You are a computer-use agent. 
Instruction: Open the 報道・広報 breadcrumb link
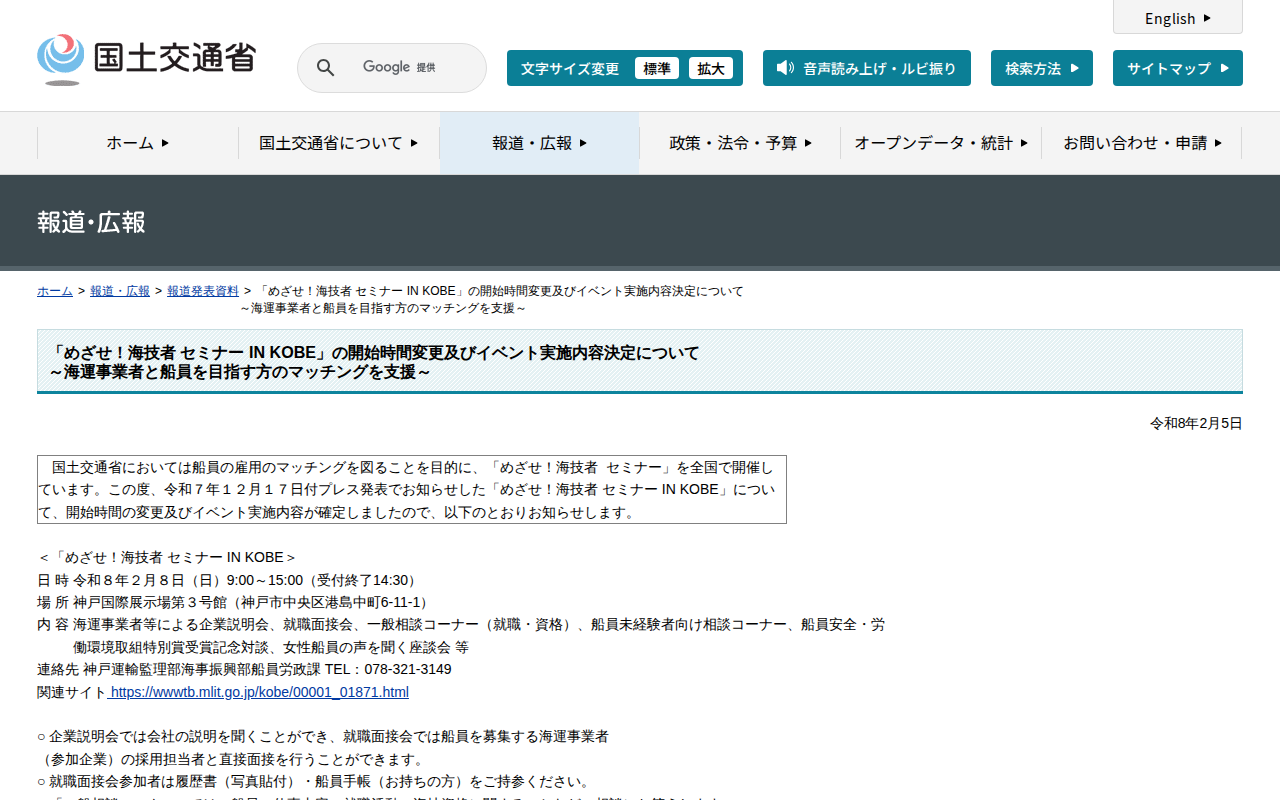[120, 291]
